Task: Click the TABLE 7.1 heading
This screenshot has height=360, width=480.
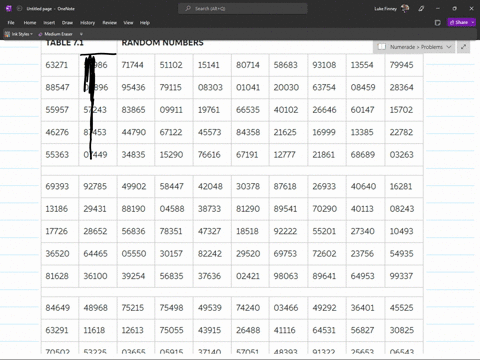Action: (x=64, y=43)
